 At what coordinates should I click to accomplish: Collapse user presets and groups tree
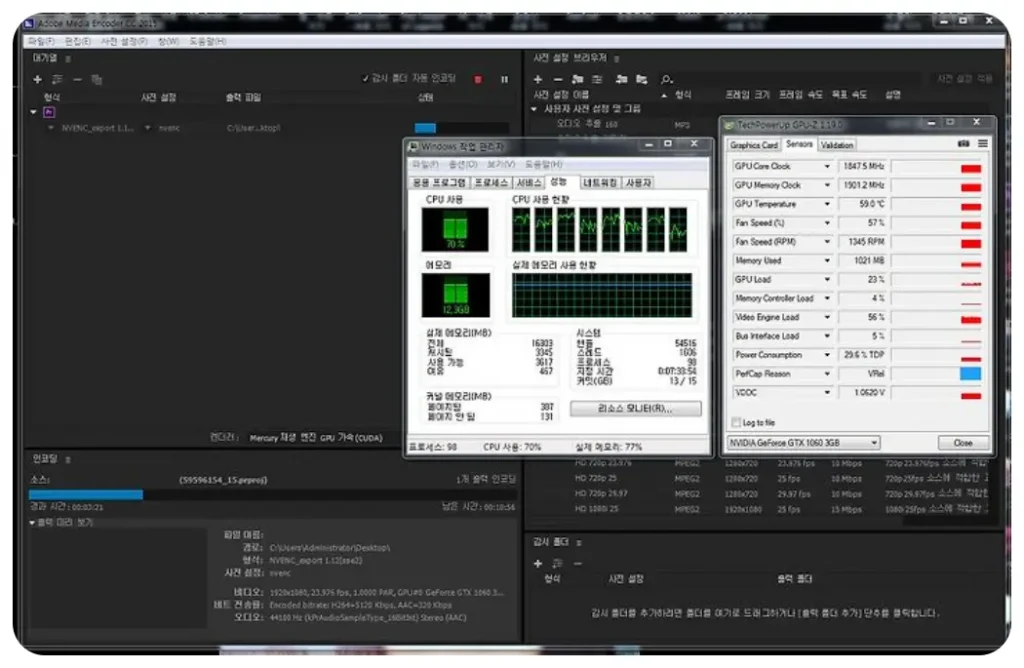[x=534, y=109]
